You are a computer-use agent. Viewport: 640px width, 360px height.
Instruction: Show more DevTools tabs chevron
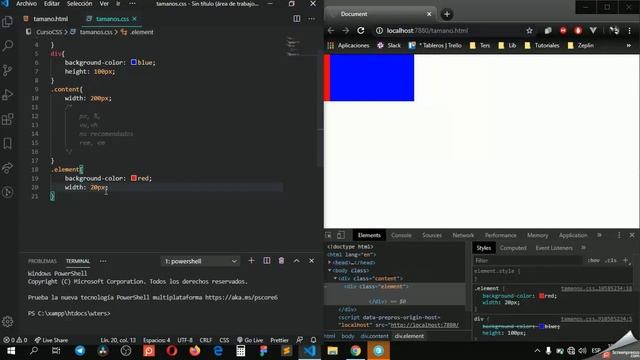599,235
